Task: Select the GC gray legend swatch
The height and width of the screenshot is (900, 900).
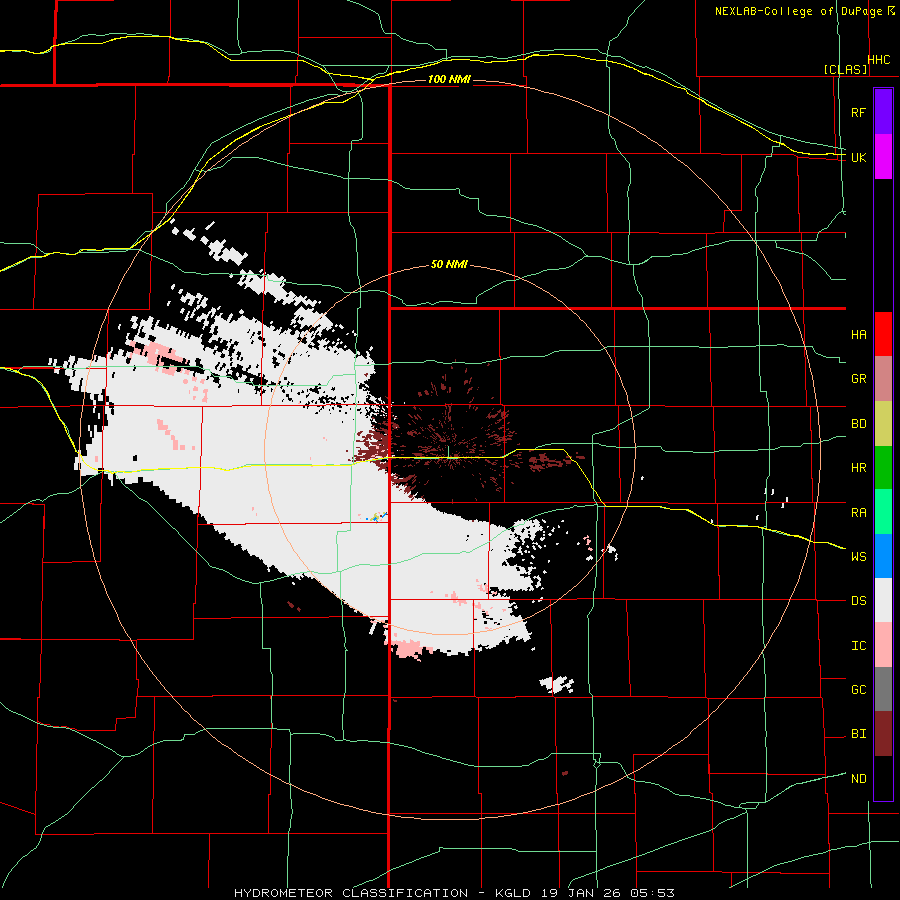Action: pyautogui.click(x=883, y=689)
